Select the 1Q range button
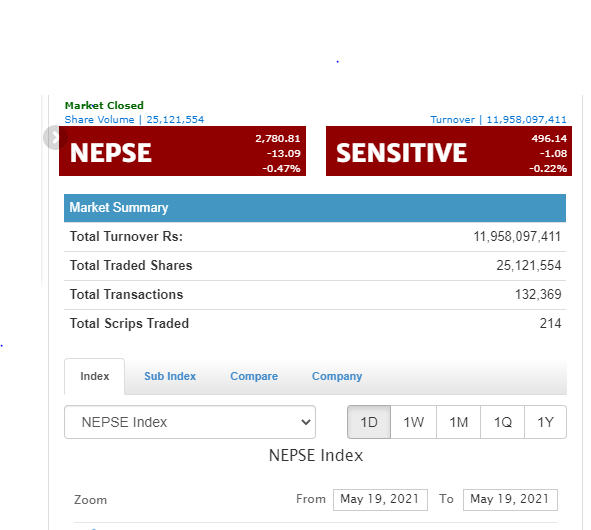The image size is (591, 530). (x=502, y=422)
